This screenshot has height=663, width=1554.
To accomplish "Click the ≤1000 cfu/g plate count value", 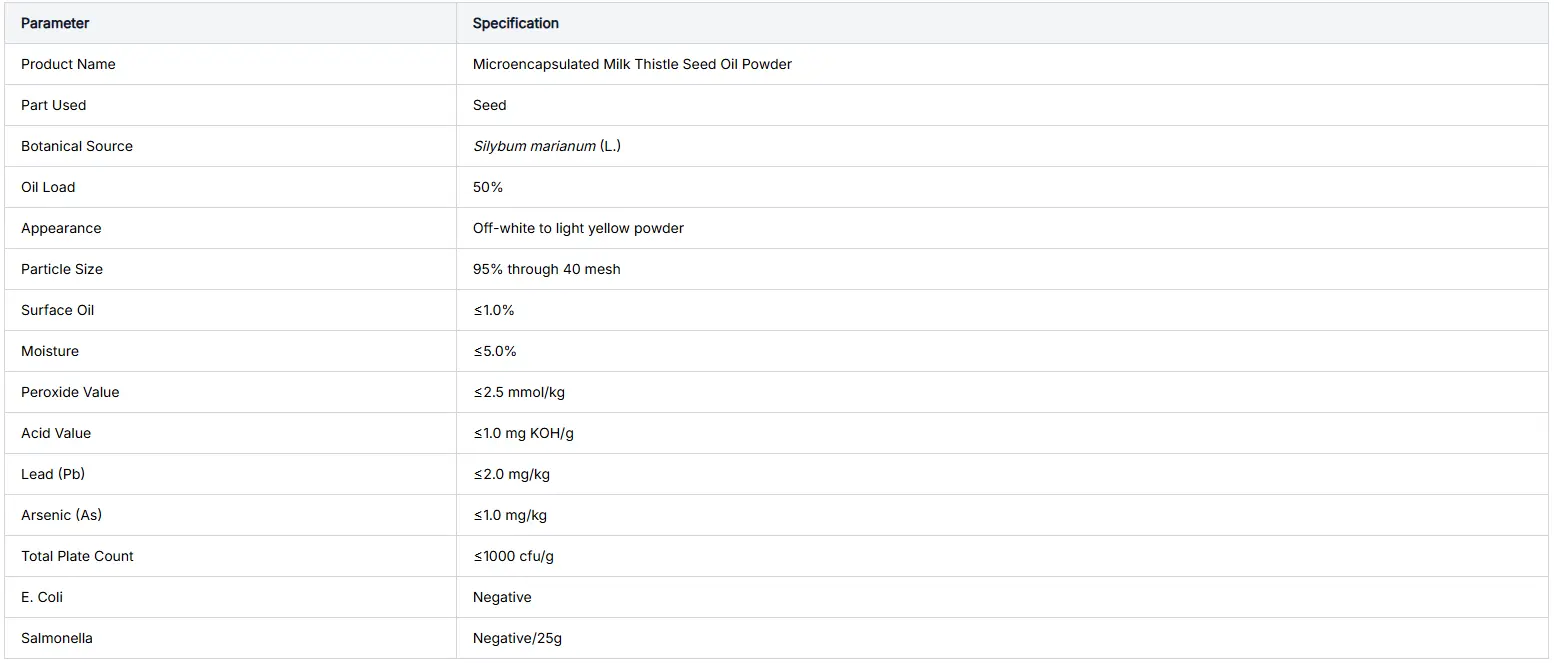I will point(514,556).
